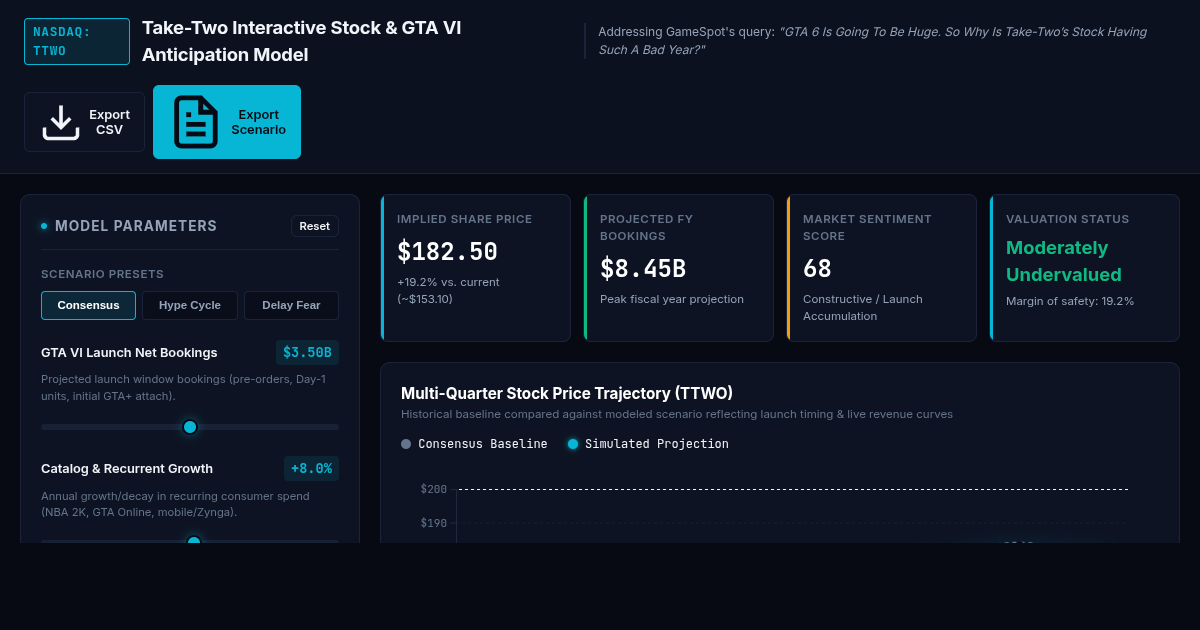Click the $190 axis label on chart
Screen dimensions: 1200x630
[x=434, y=523]
